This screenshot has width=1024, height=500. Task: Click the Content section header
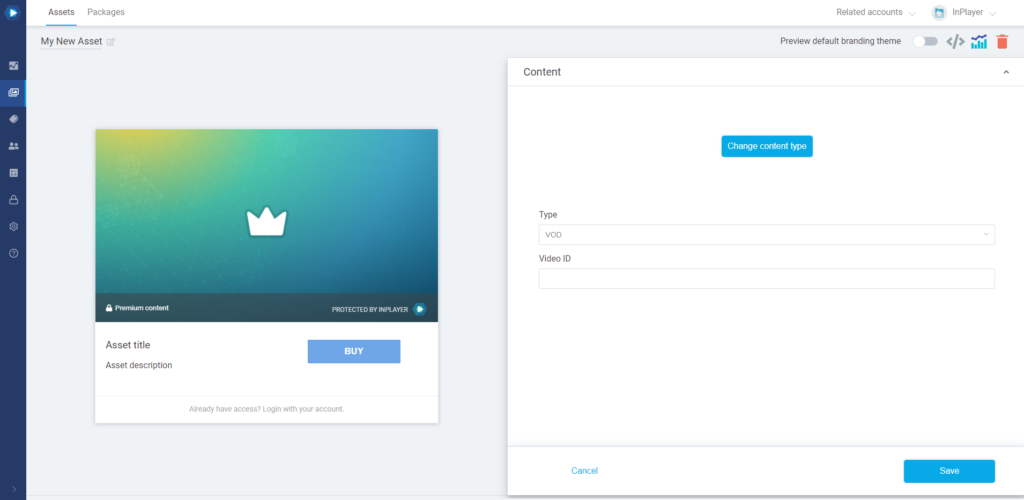pos(766,72)
